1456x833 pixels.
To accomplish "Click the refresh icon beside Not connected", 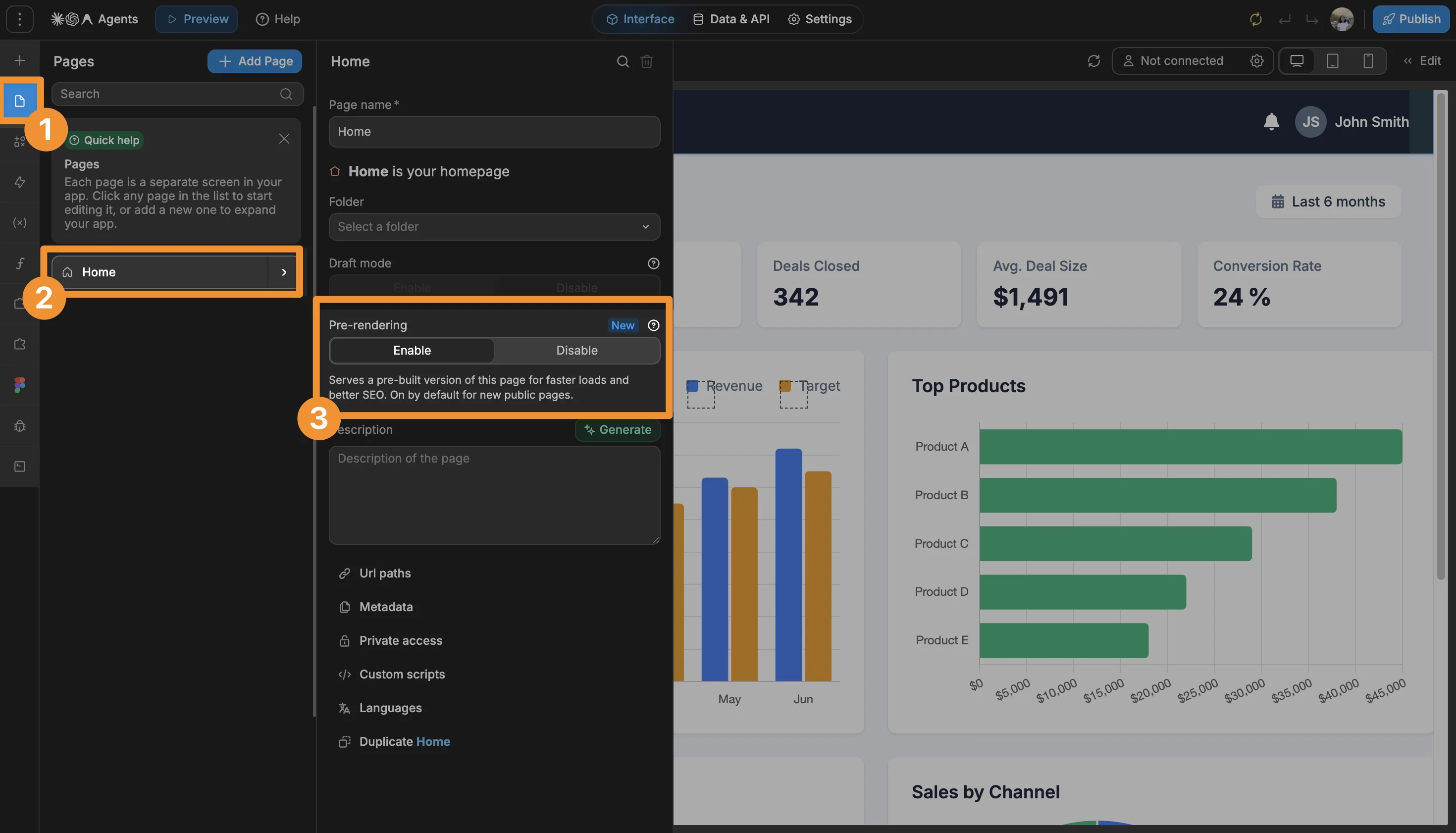I will pyautogui.click(x=1093, y=60).
